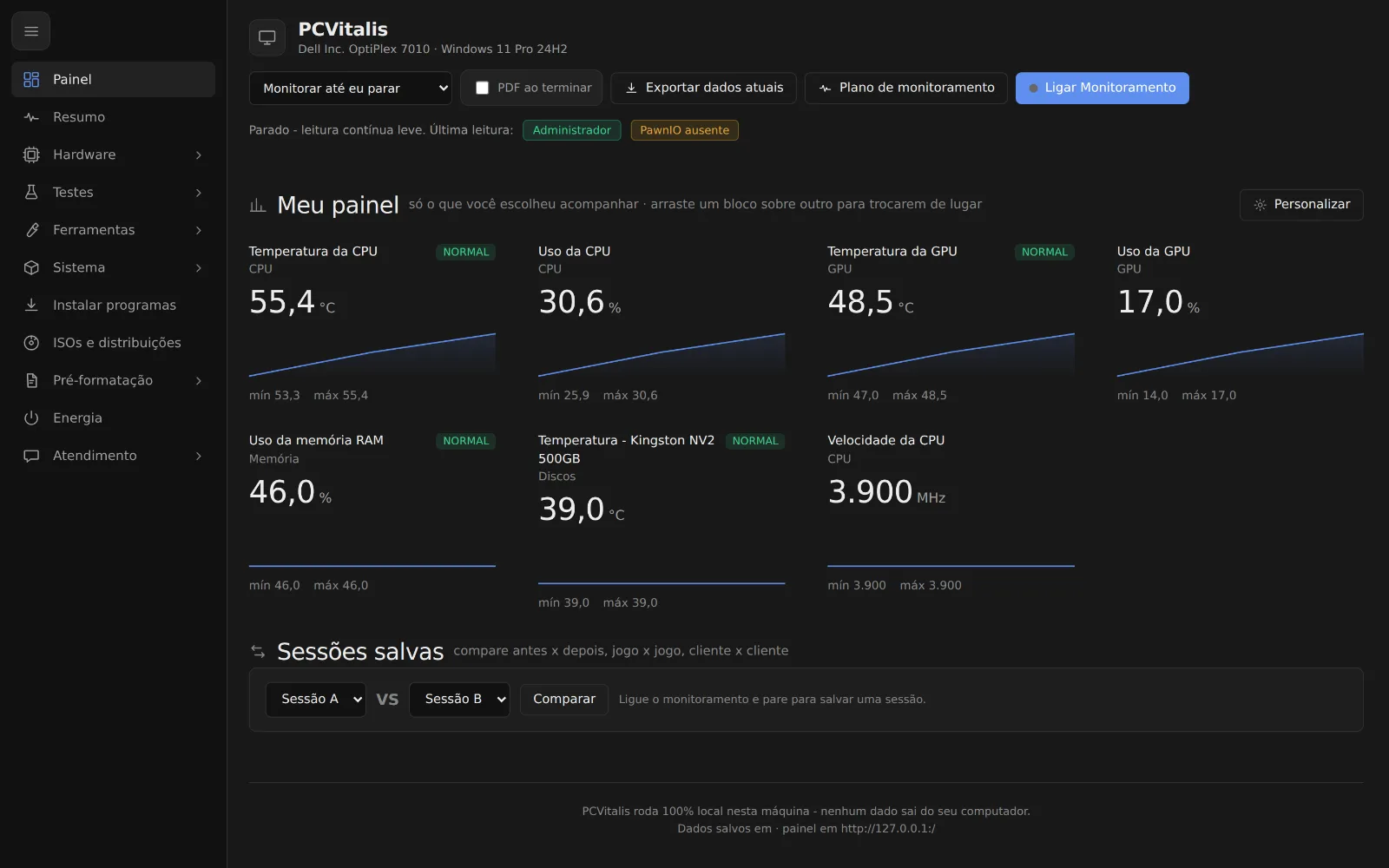Image resolution: width=1389 pixels, height=868 pixels.
Task: Select the Energia menu entry
Action: click(x=114, y=418)
